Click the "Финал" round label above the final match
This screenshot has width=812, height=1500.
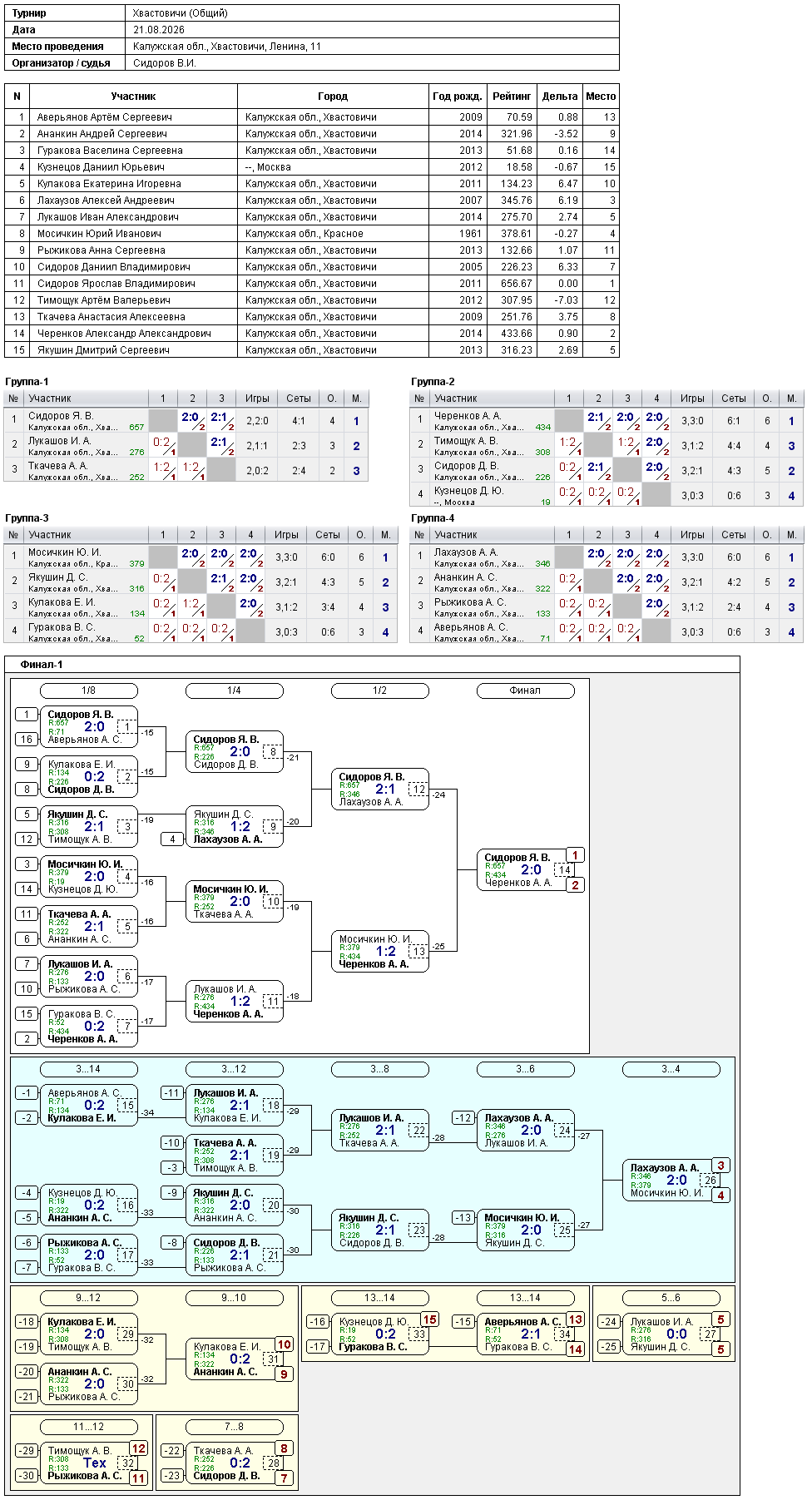[x=526, y=691]
